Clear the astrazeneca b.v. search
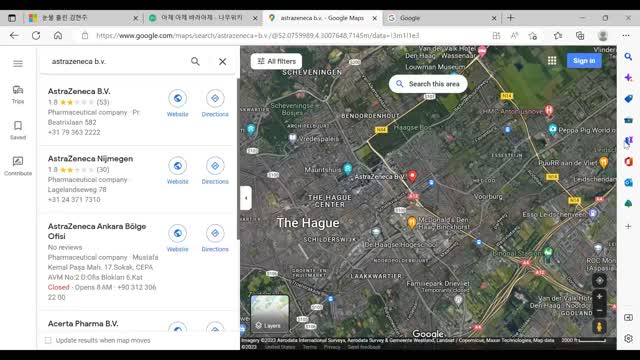The image size is (640, 360). pyautogui.click(x=222, y=62)
